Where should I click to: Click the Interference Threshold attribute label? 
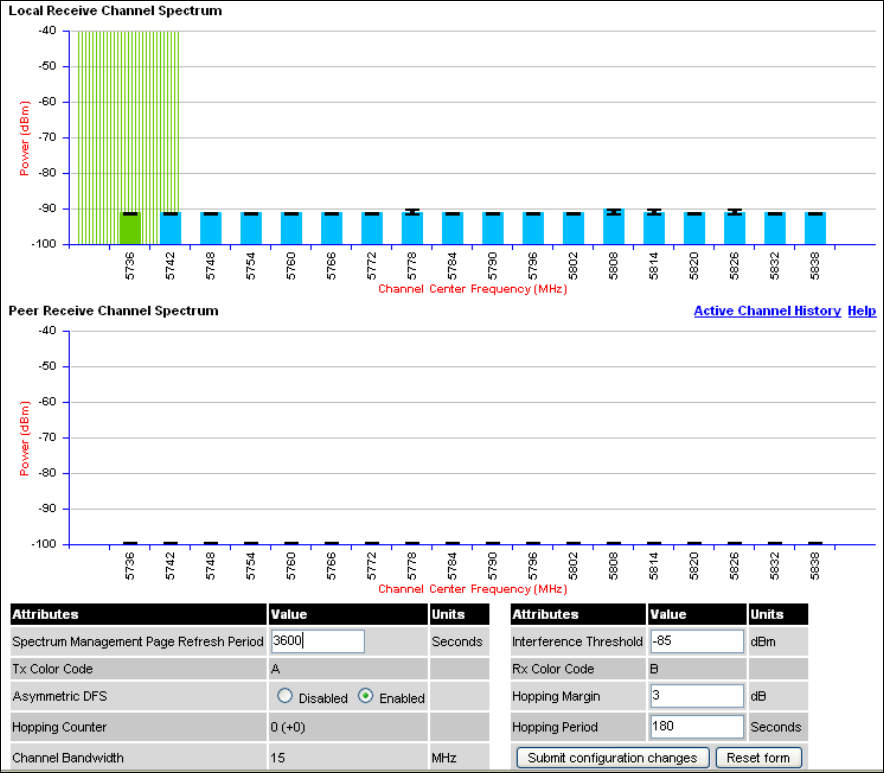pyautogui.click(x=577, y=641)
